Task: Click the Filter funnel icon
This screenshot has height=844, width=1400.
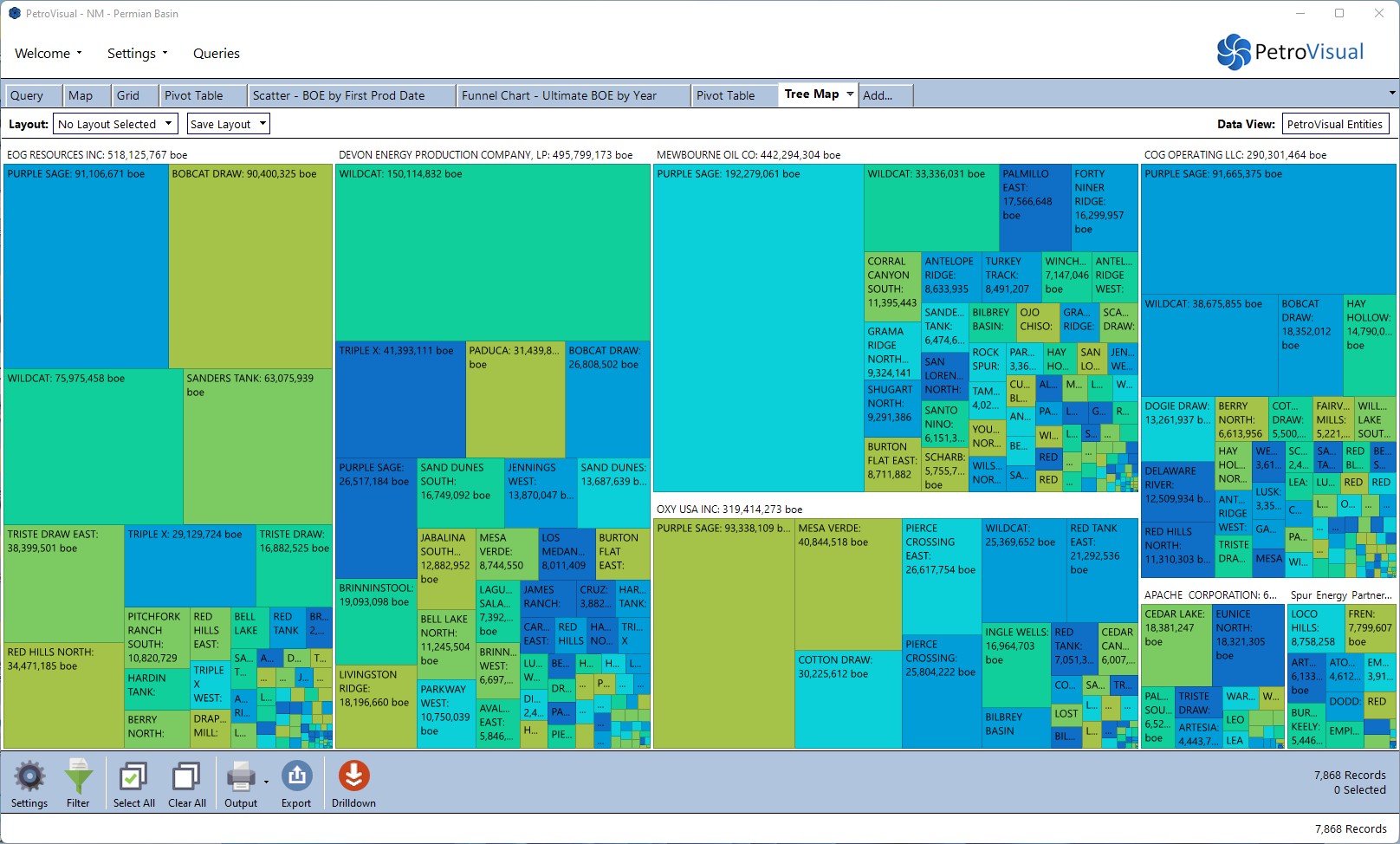Action: tap(78, 776)
